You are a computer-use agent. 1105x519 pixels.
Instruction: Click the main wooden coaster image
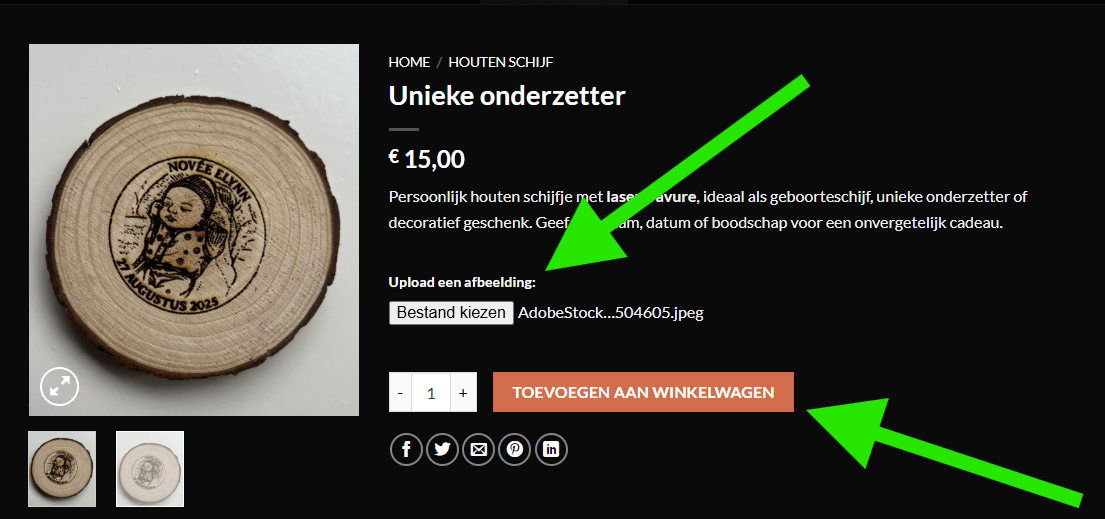pyautogui.click(x=194, y=230)
